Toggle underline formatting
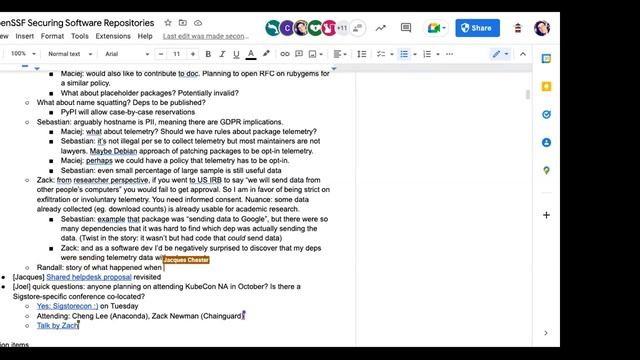Viewport: 640px width, 360px height. coord(236,54)
